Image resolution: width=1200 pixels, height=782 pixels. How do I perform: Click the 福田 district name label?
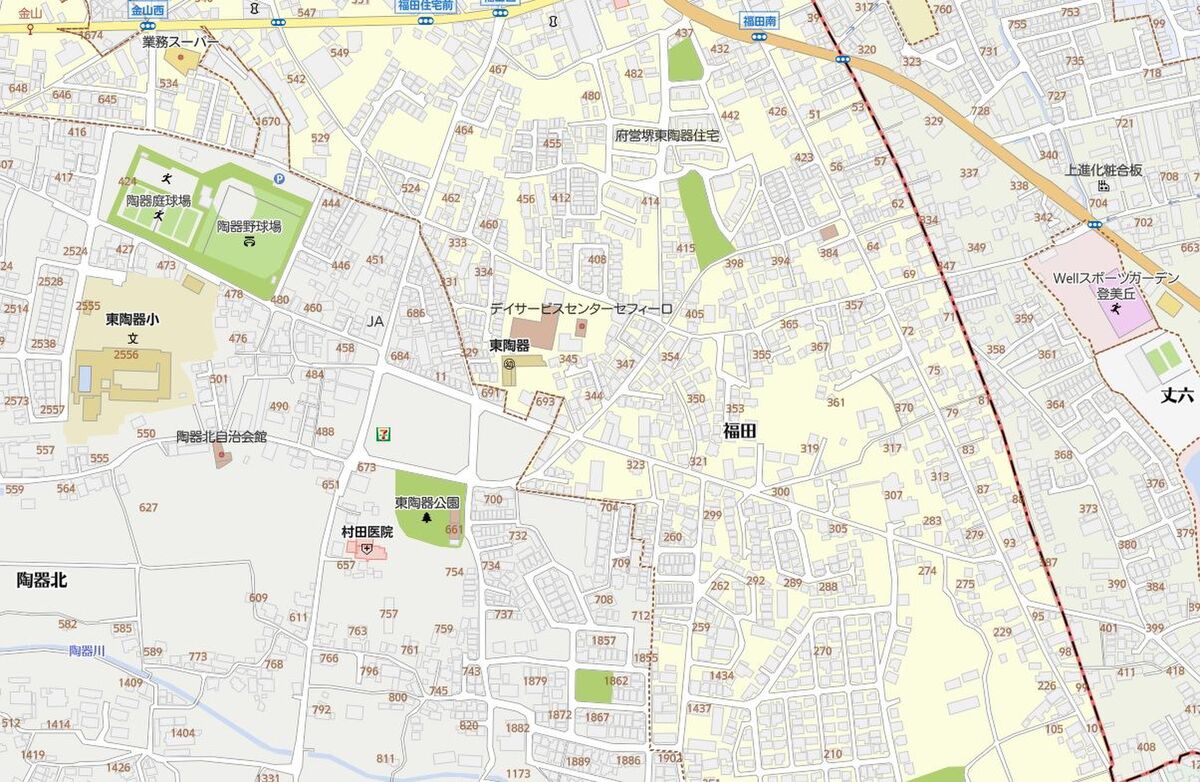pos(740,430)
